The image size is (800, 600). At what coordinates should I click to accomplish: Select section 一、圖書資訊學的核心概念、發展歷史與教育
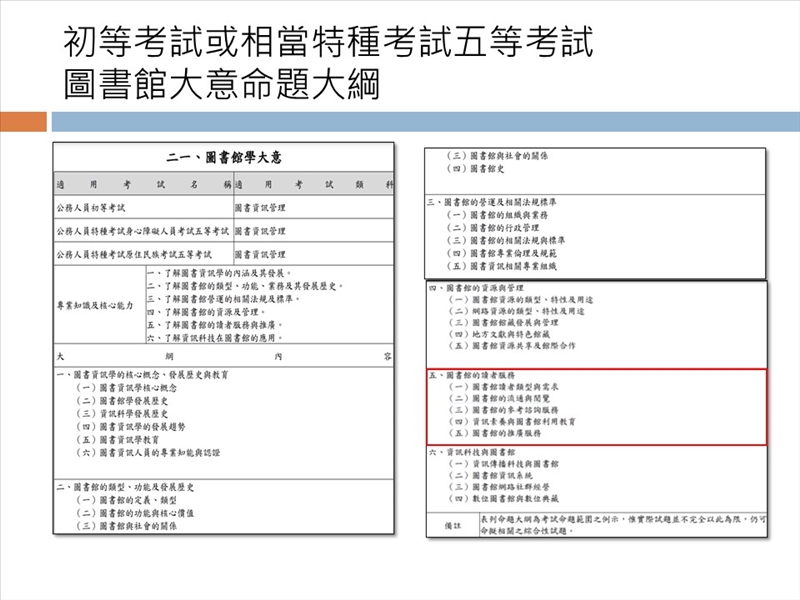coord(142,374)
